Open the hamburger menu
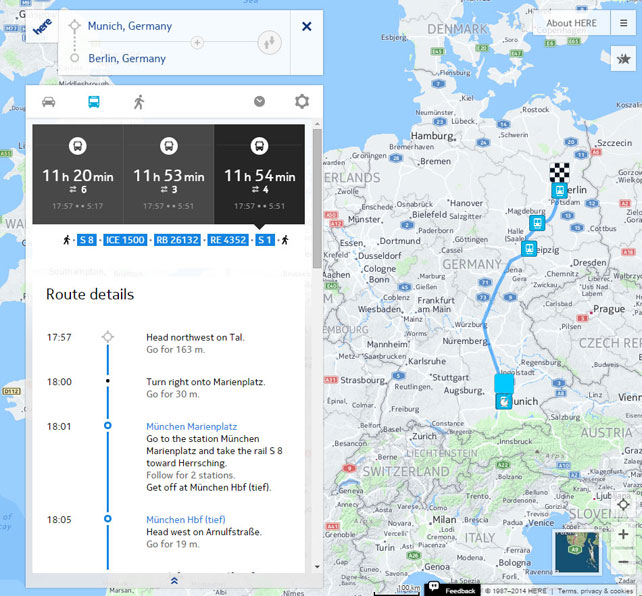The width and height of the screenshot is (642, 596). point(623,24)
